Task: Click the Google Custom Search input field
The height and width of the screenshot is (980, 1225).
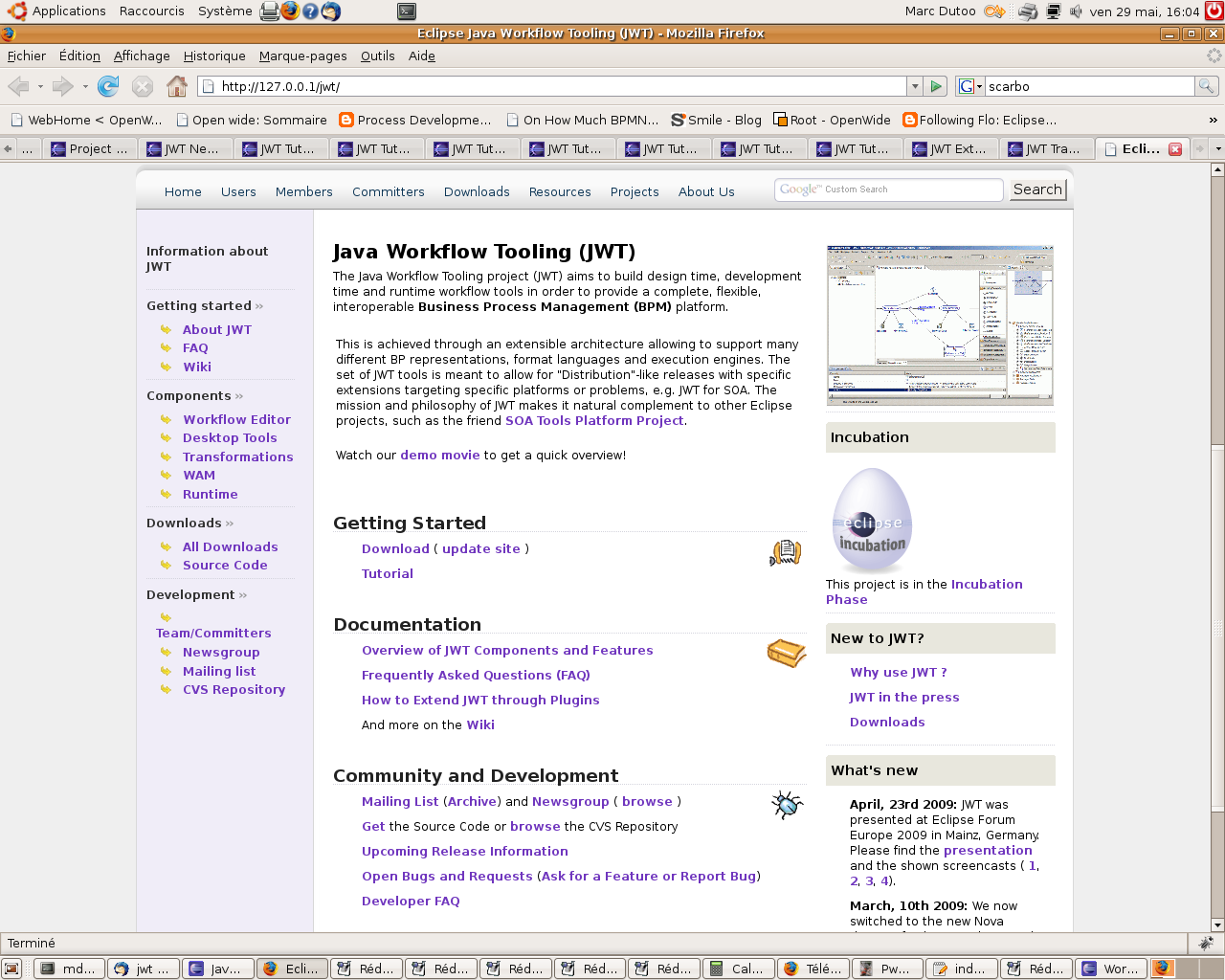Action: click(888, 189)
